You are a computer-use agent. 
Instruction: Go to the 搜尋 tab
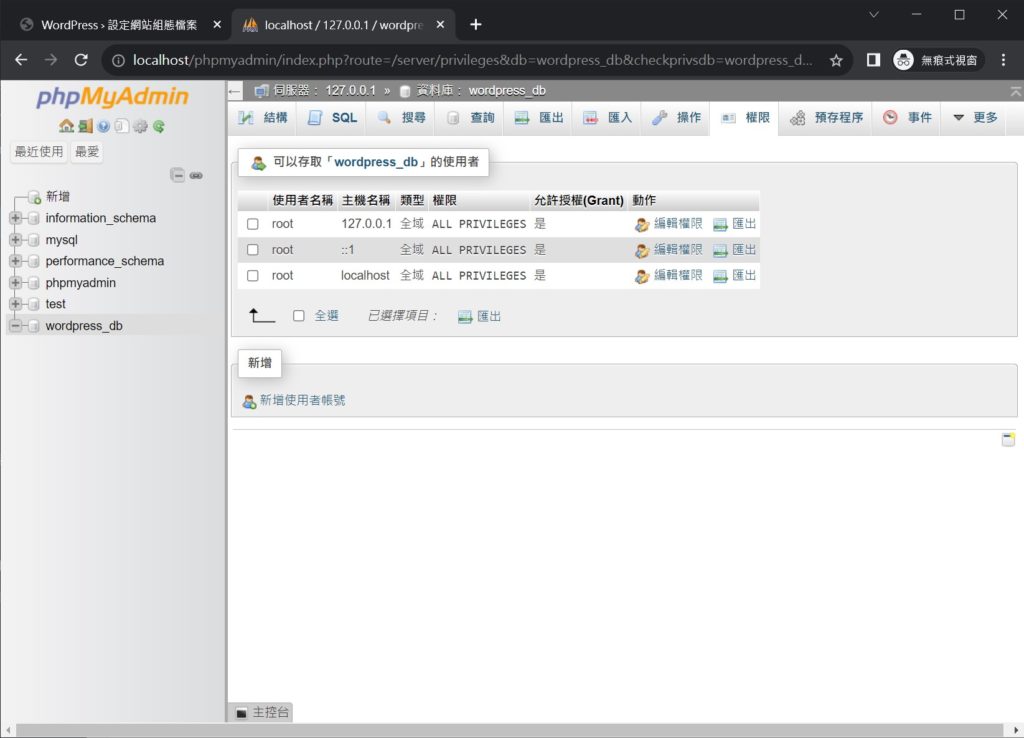pos(401,118)
